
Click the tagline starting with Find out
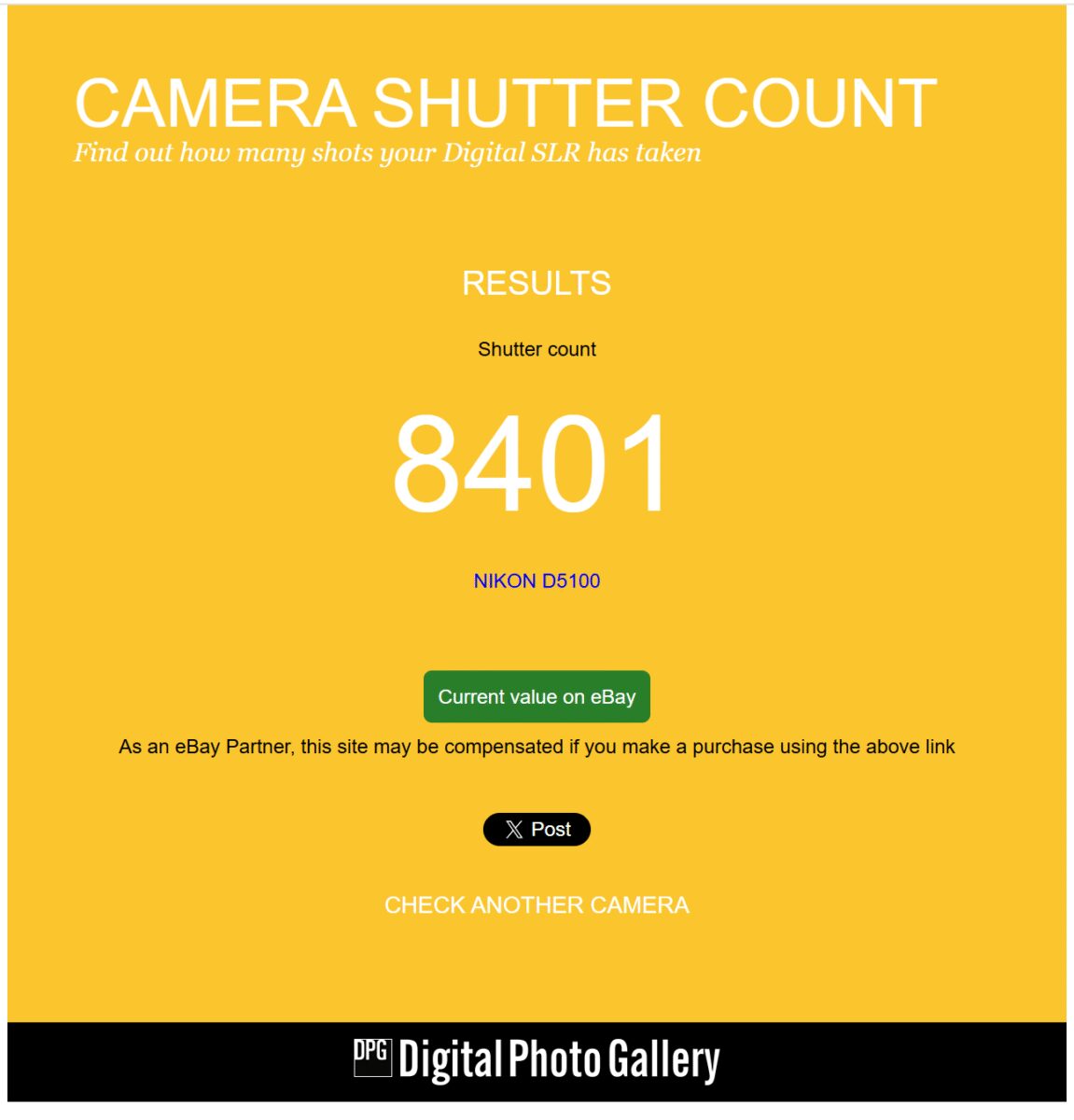point(387,153)
